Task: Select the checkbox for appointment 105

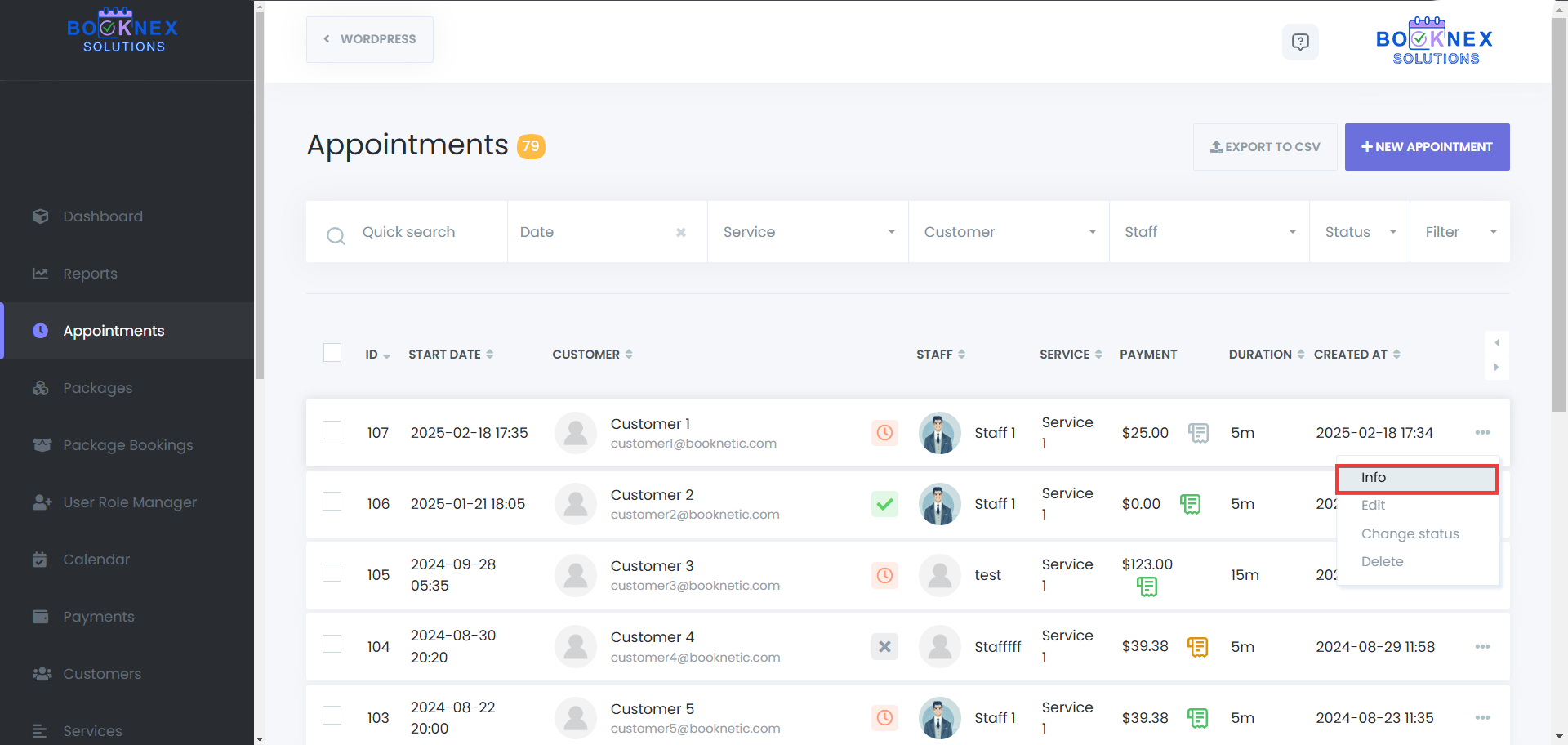Action: (x=332, y=573)
